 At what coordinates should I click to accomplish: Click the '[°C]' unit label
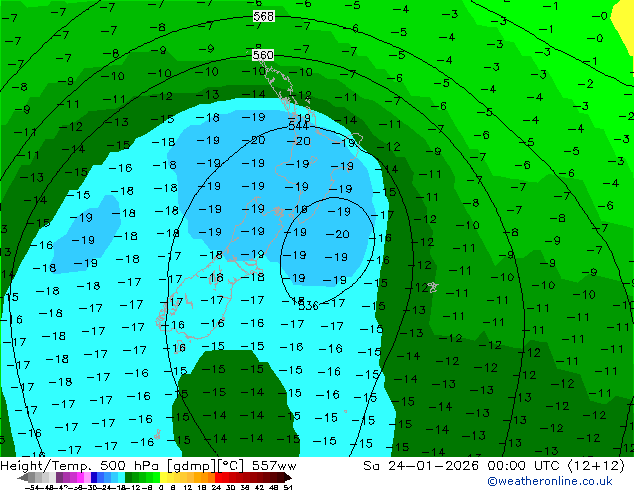(x=230, y=466)
